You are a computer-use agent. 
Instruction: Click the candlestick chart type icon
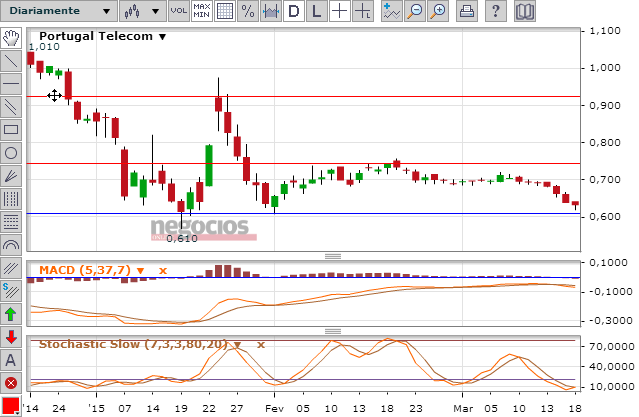coord(132,11)
